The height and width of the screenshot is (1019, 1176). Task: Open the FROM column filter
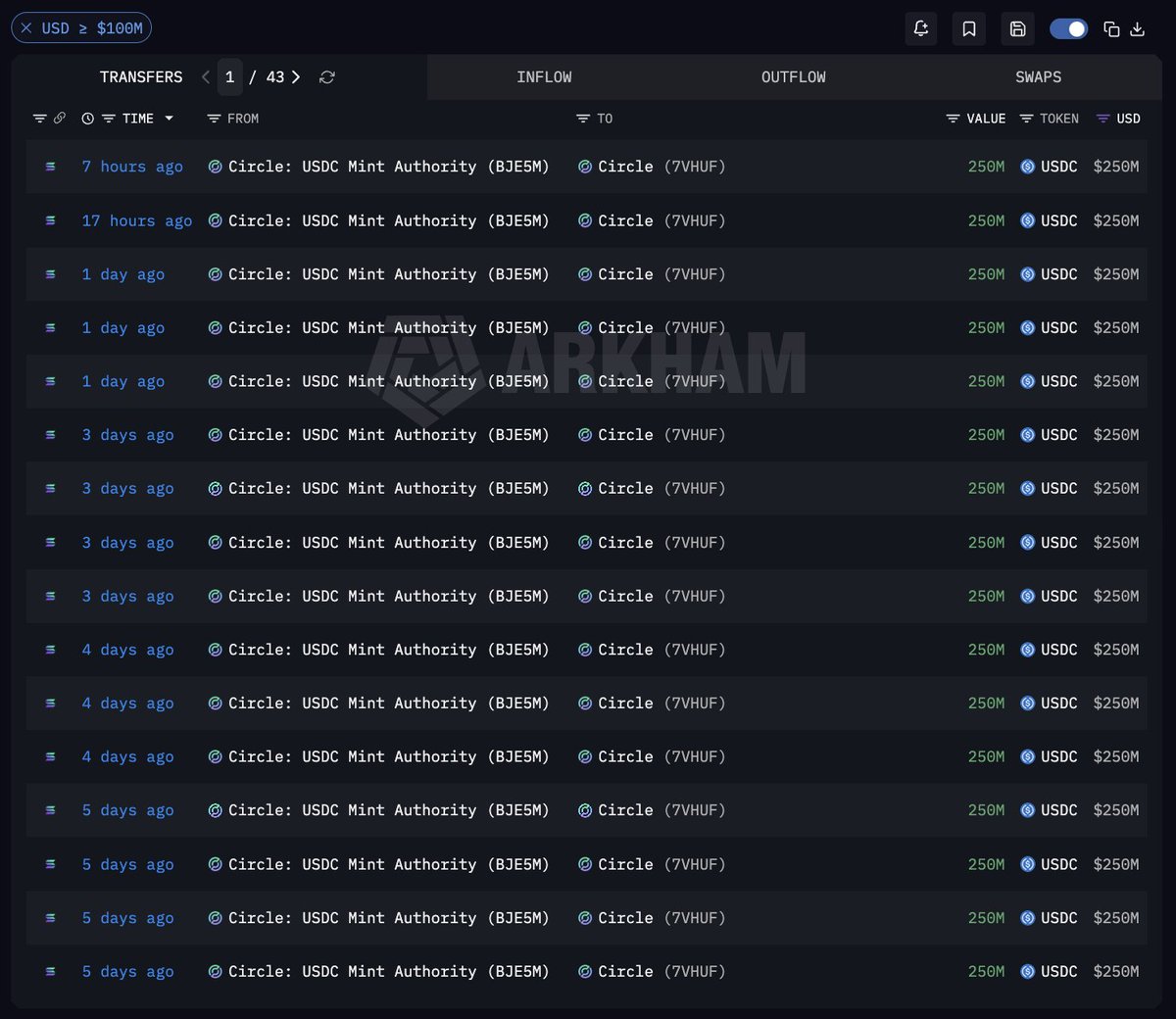(x=214, y=119)
